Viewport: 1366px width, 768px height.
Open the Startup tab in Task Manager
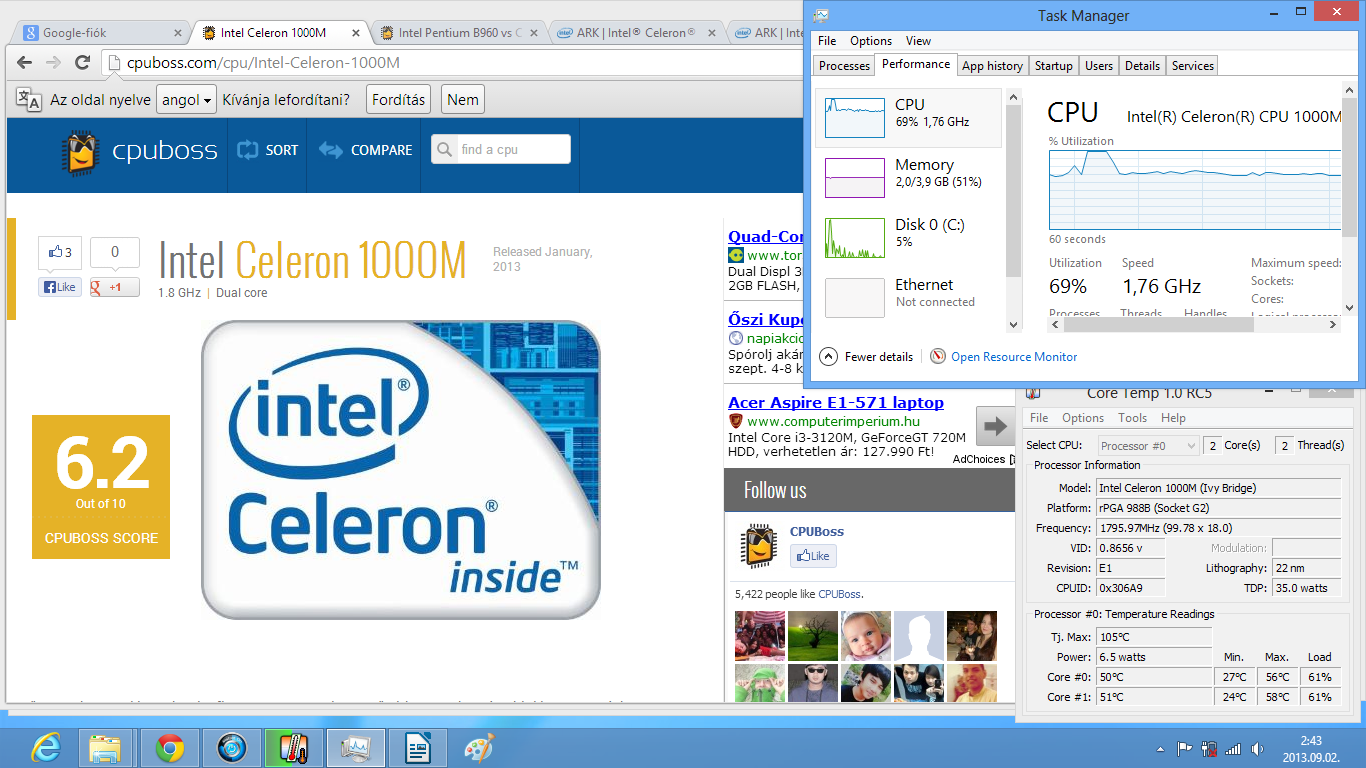[1053, 66]
